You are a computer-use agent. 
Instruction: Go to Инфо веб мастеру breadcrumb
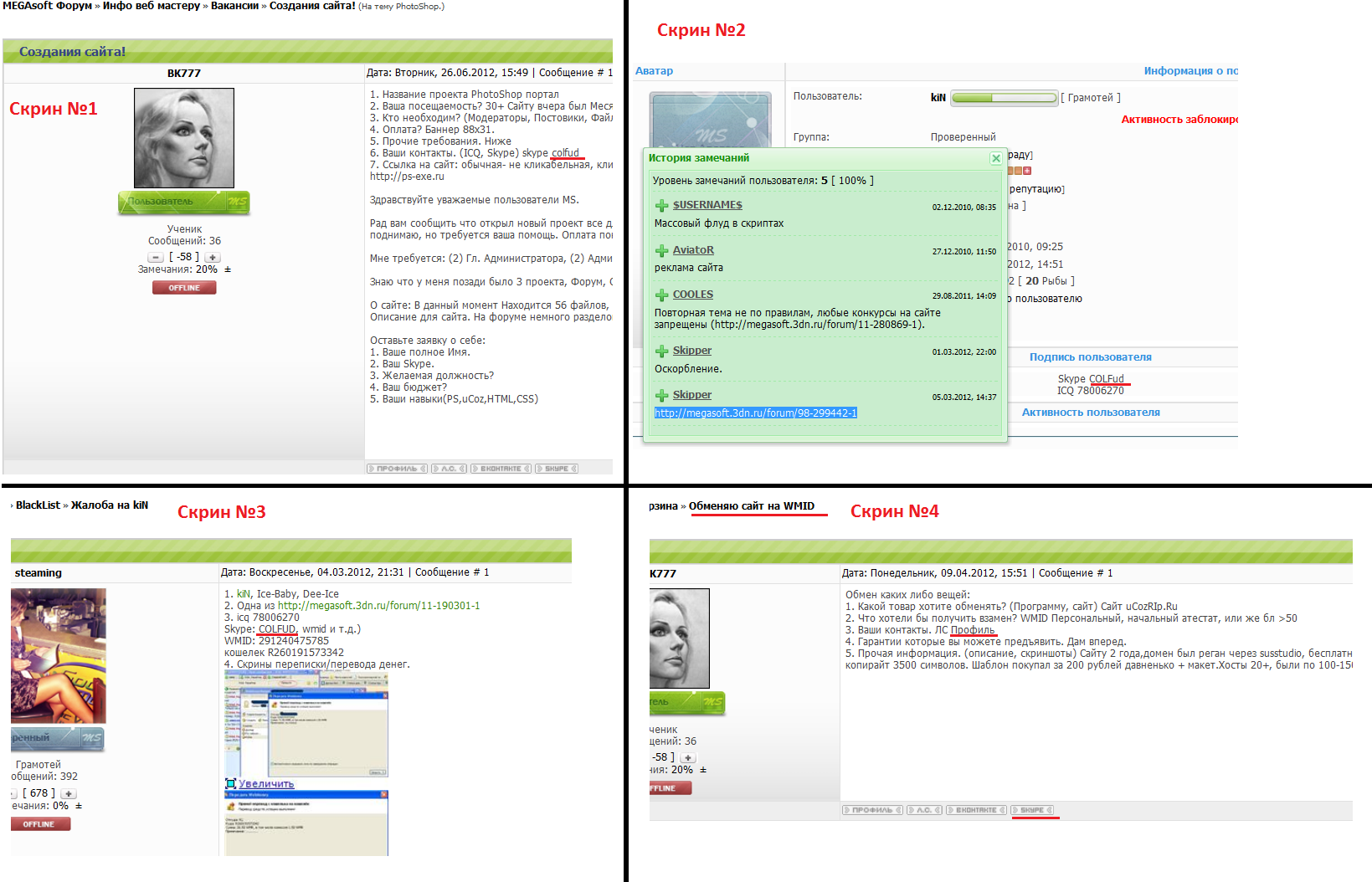[x=152, y=6]
